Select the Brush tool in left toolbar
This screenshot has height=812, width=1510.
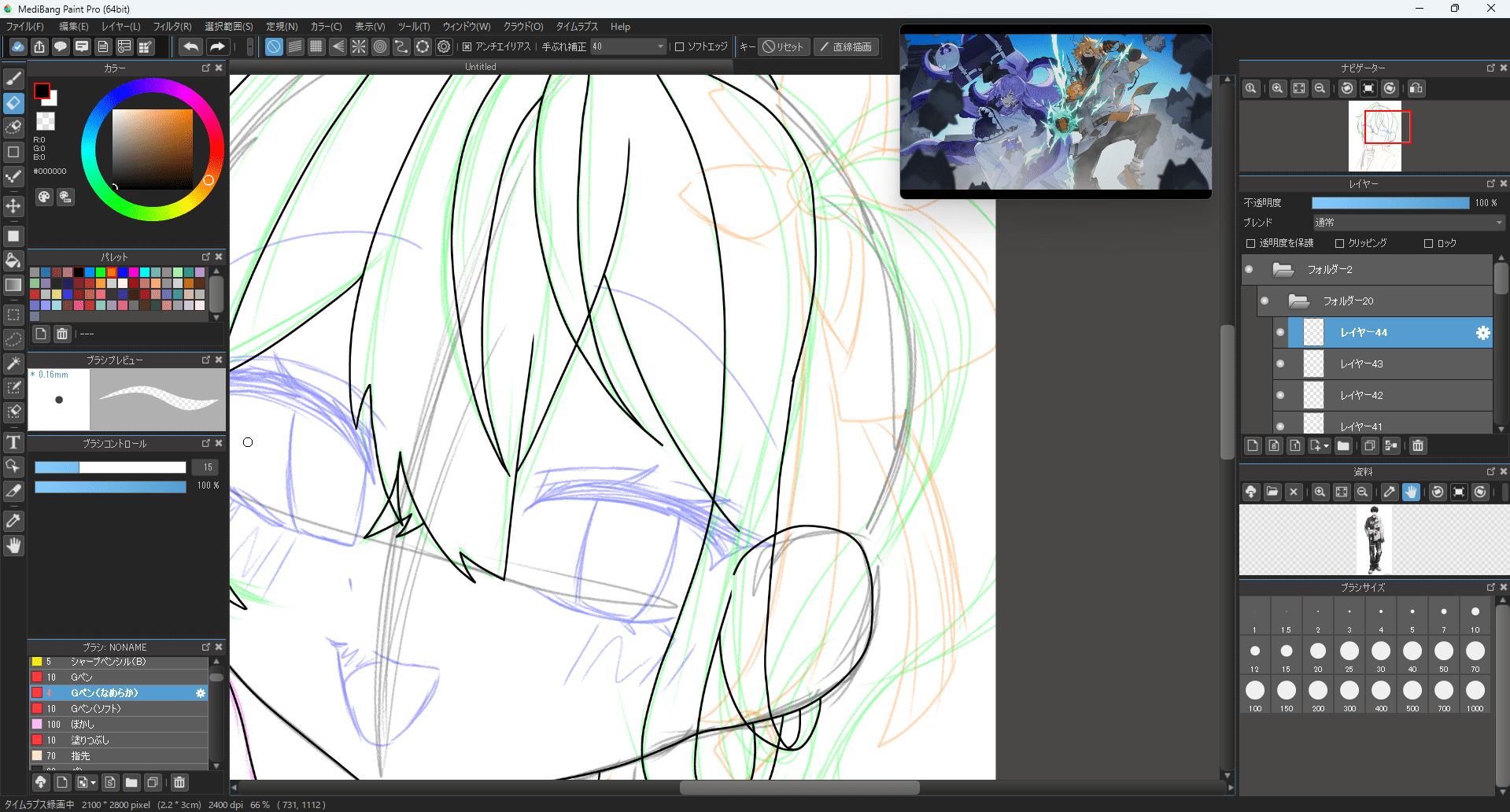coord(13,79)
